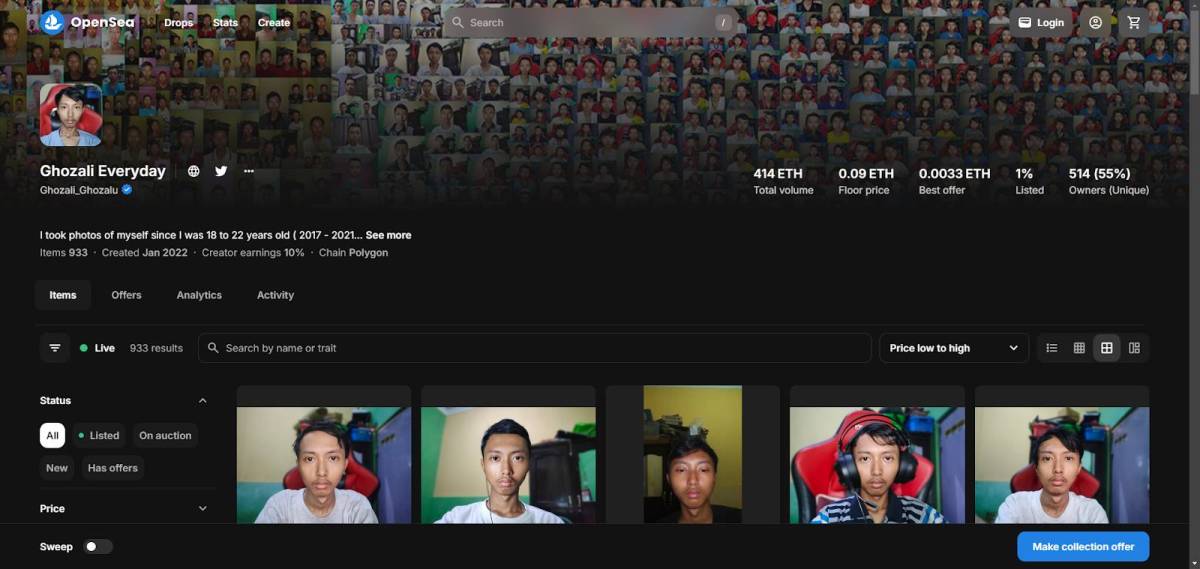Click the Make collection offer button
The image size is (1200, 569).
[x=1083, y=547]
